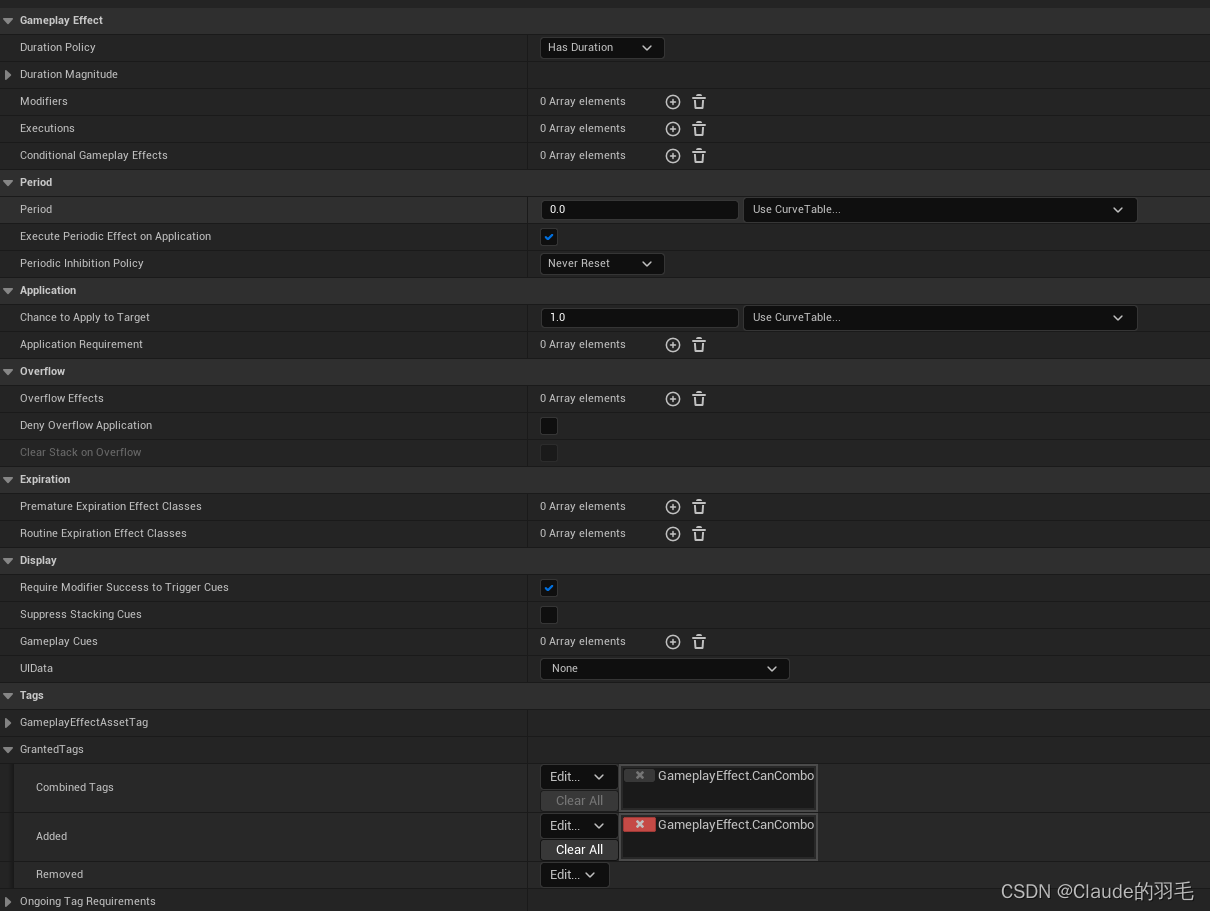Screen dimensions: 1210x911
Task: Clear Overflow Effects with trash icon
Action: click(699, 399)
